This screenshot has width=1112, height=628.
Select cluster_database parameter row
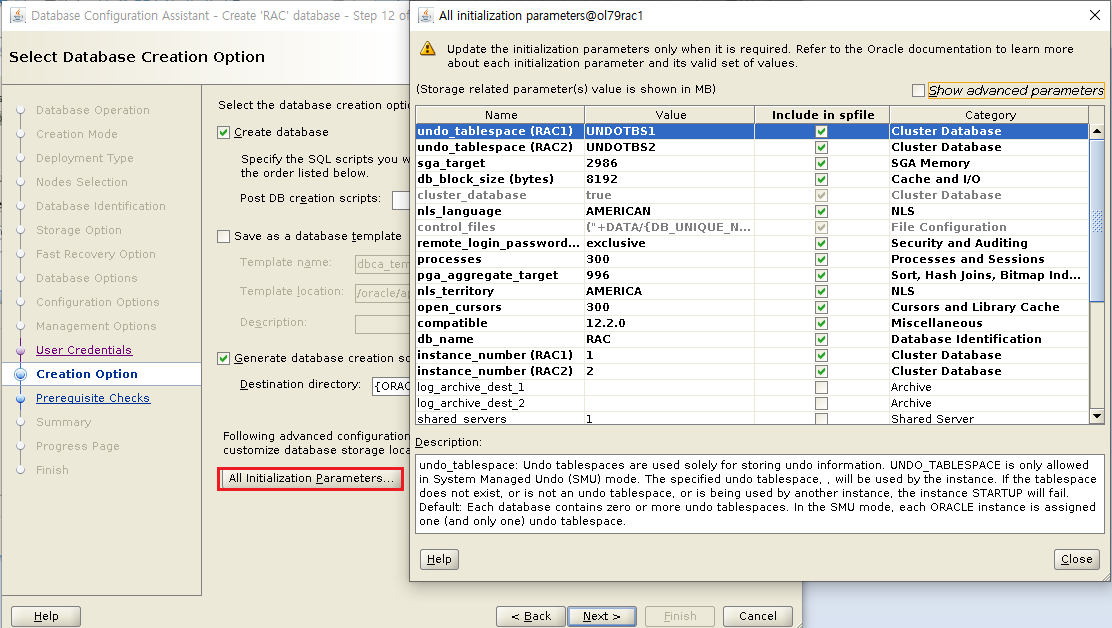(x=752, y=195)
